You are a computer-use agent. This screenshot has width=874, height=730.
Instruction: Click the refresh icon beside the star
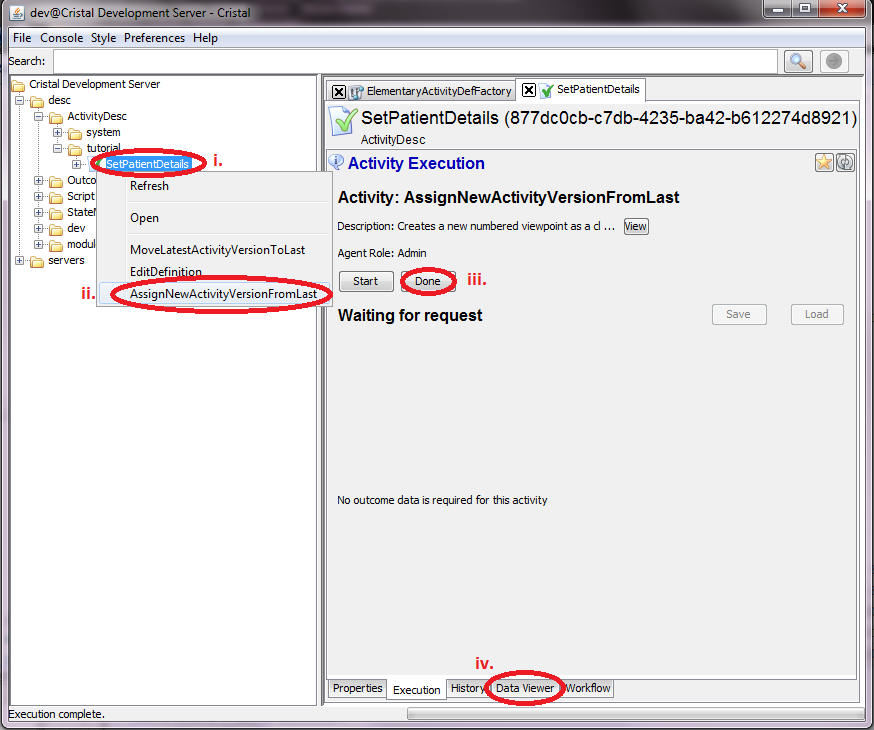(x=845, y=162)
